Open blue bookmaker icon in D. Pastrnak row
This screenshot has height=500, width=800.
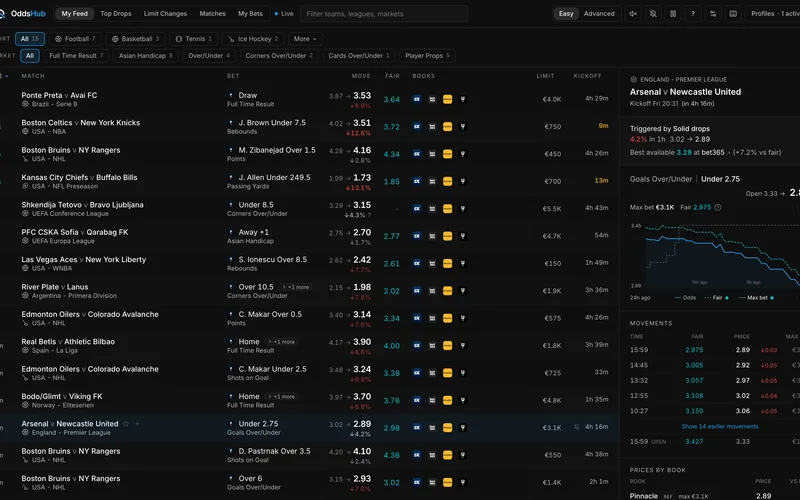coord(417,455)
